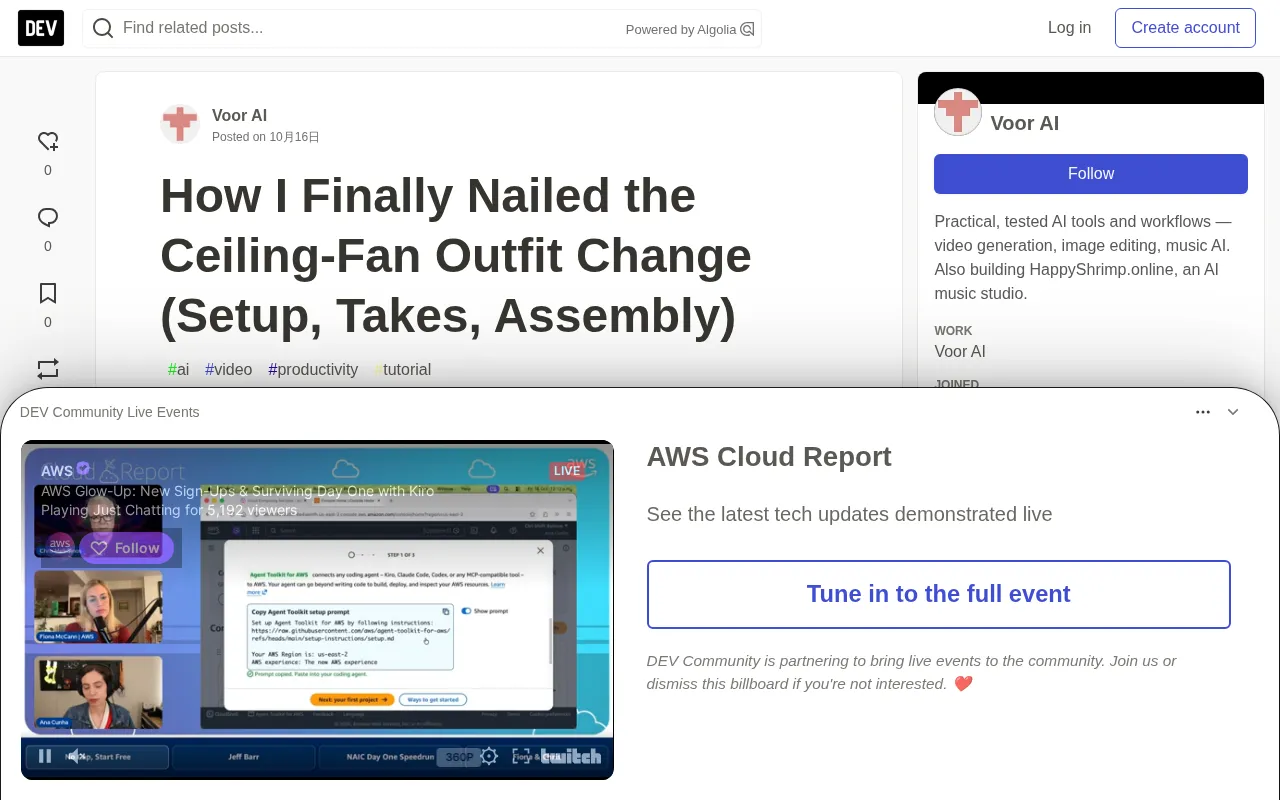Click the Voor AI bio description
This screenshot has height=800, width=1280.
[1084, 257]
